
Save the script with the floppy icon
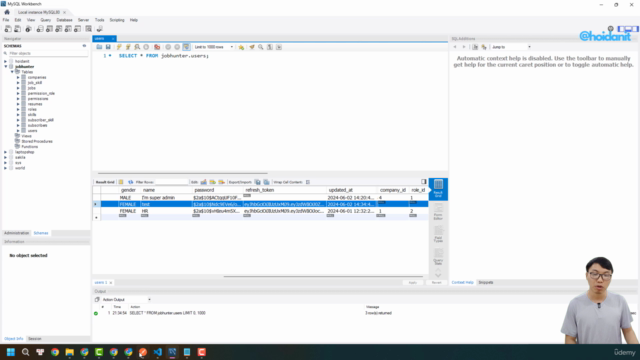pos(108,47)
